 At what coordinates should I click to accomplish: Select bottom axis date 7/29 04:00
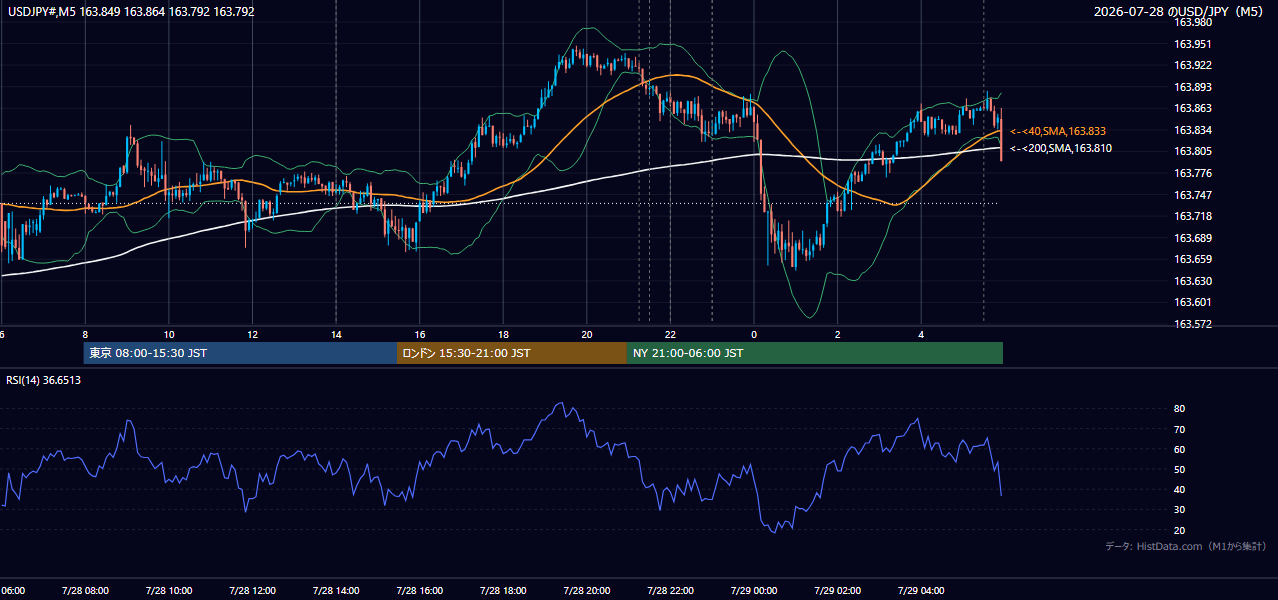click(921, 591)
